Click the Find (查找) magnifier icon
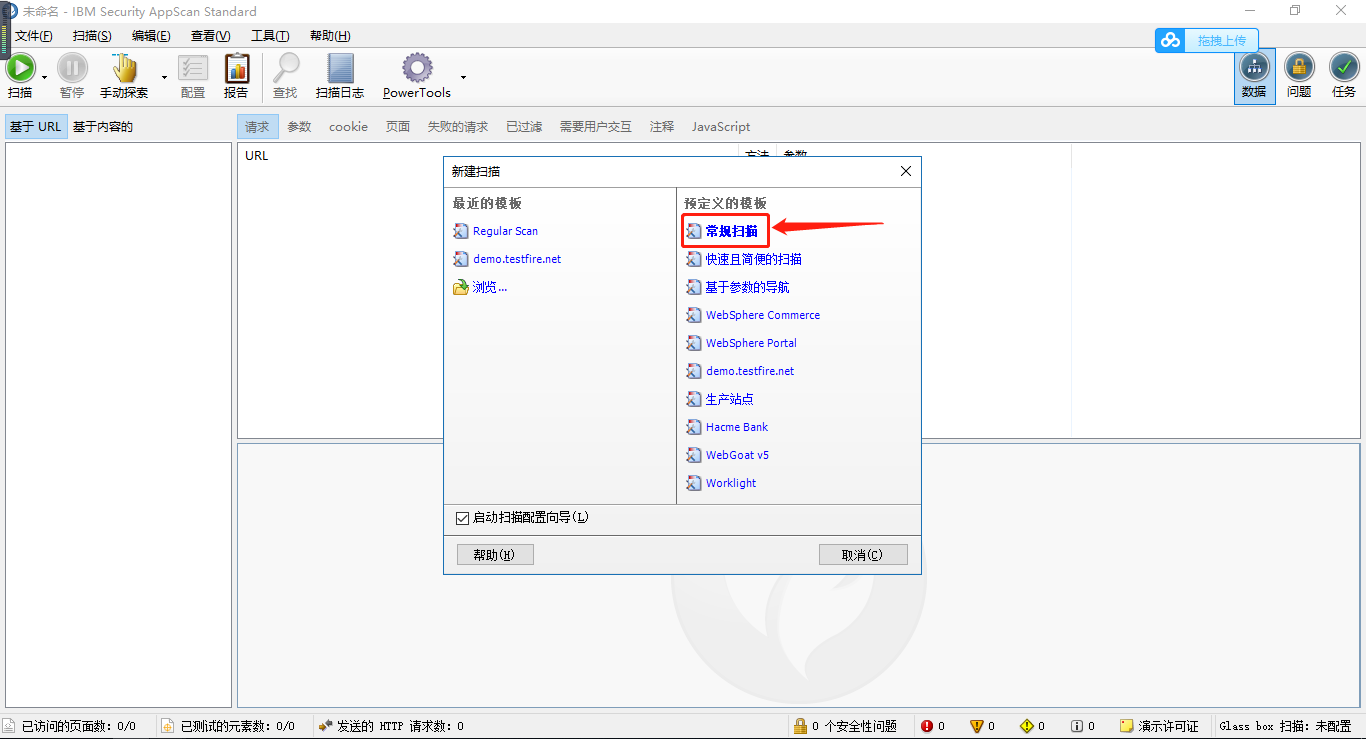 (286, 68)
